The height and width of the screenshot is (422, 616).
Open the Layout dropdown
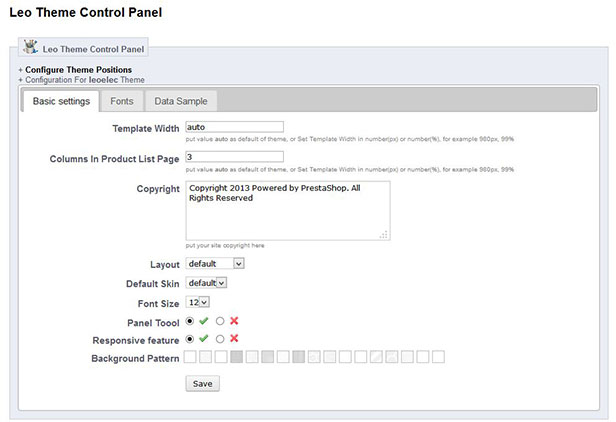click(215, 264)
